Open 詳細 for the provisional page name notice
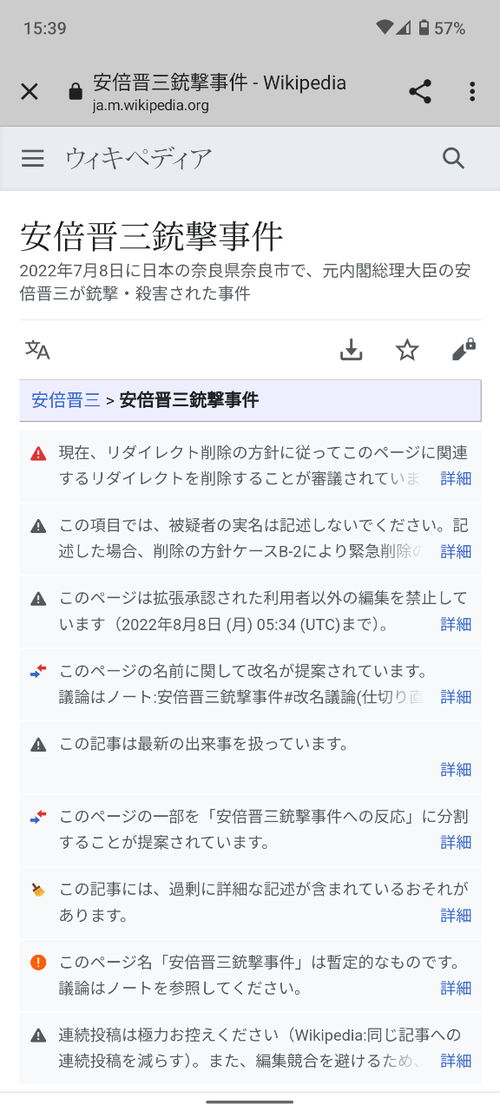This screenshot has height=1111, width=500. pyautogui.click(x=455, y=988)
